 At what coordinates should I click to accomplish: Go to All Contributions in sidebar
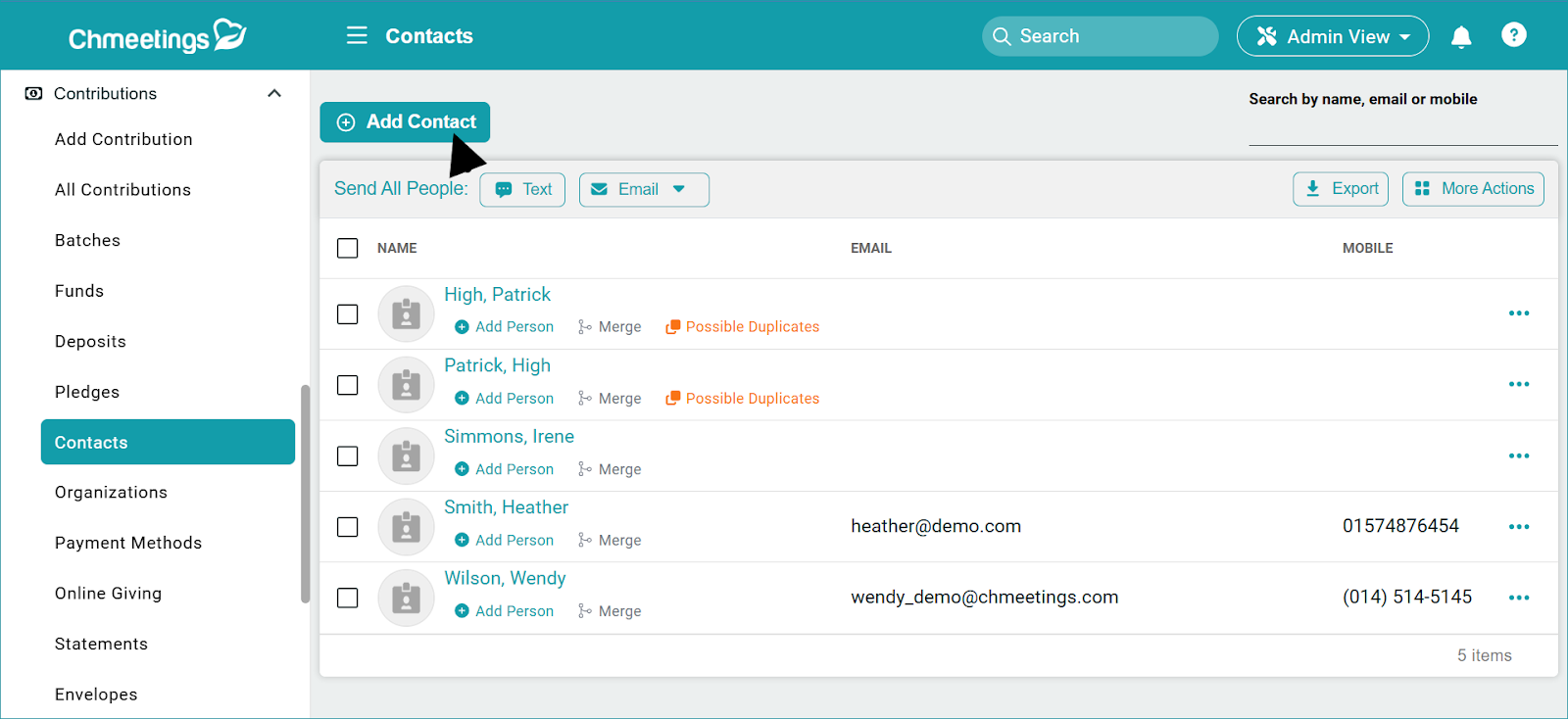(x=122, y=190)
